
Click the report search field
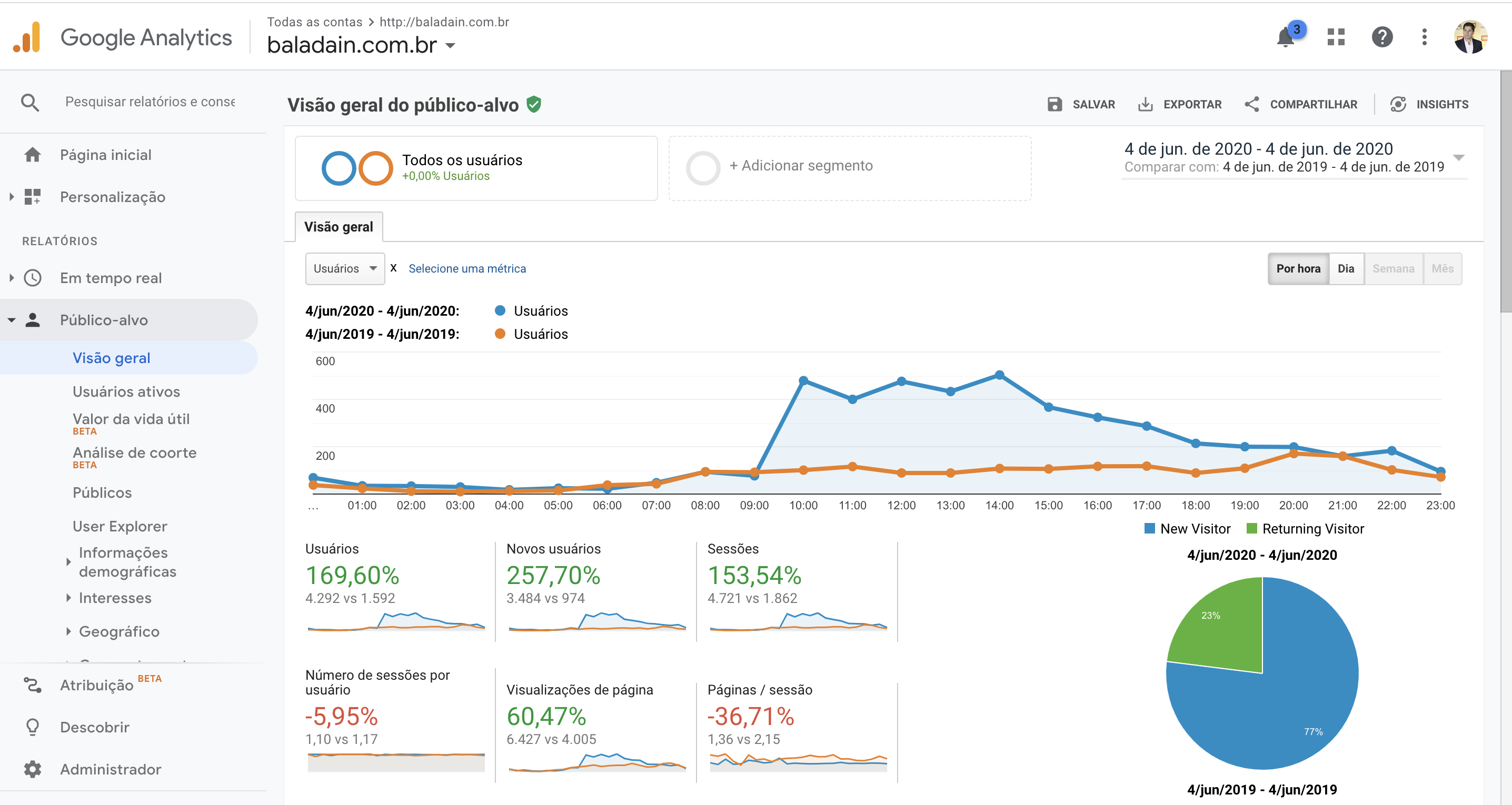pos(150,102)
